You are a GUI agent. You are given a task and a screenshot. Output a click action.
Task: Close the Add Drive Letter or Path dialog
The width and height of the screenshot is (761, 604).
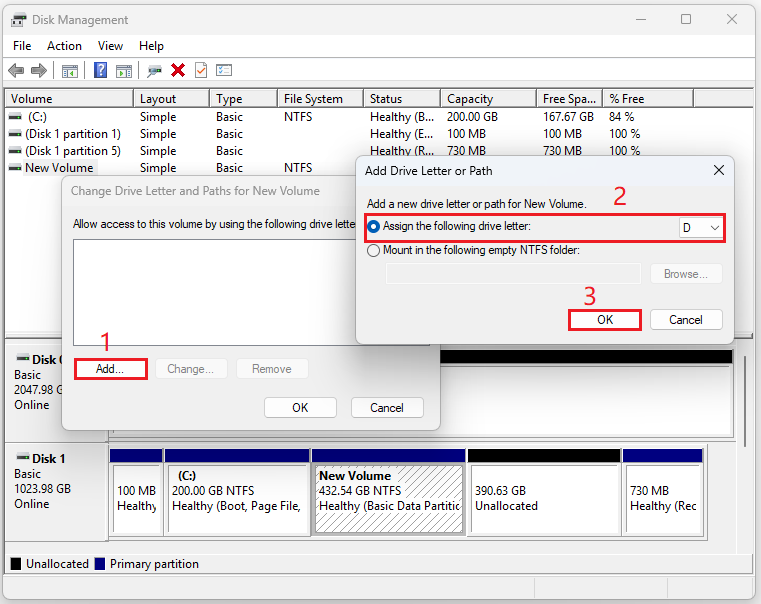pyautogui.click(x=719, y=170)
